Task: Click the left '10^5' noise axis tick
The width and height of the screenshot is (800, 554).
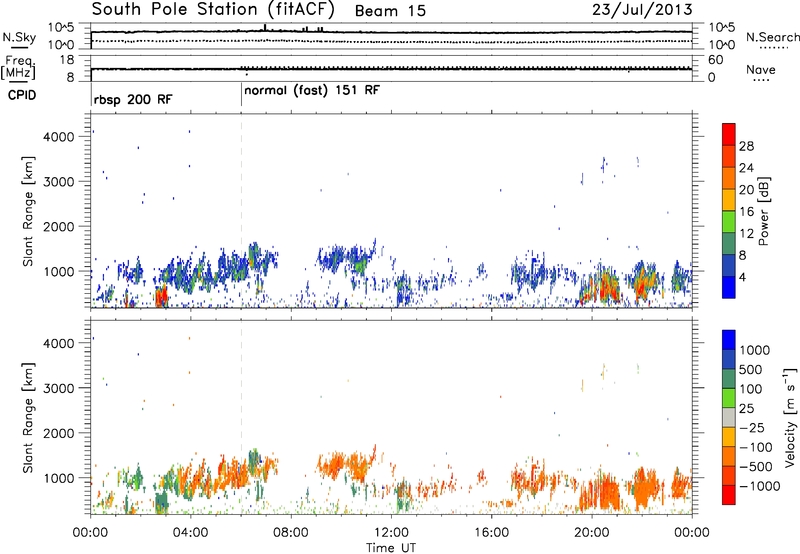Action: click(x=61, y=28)
